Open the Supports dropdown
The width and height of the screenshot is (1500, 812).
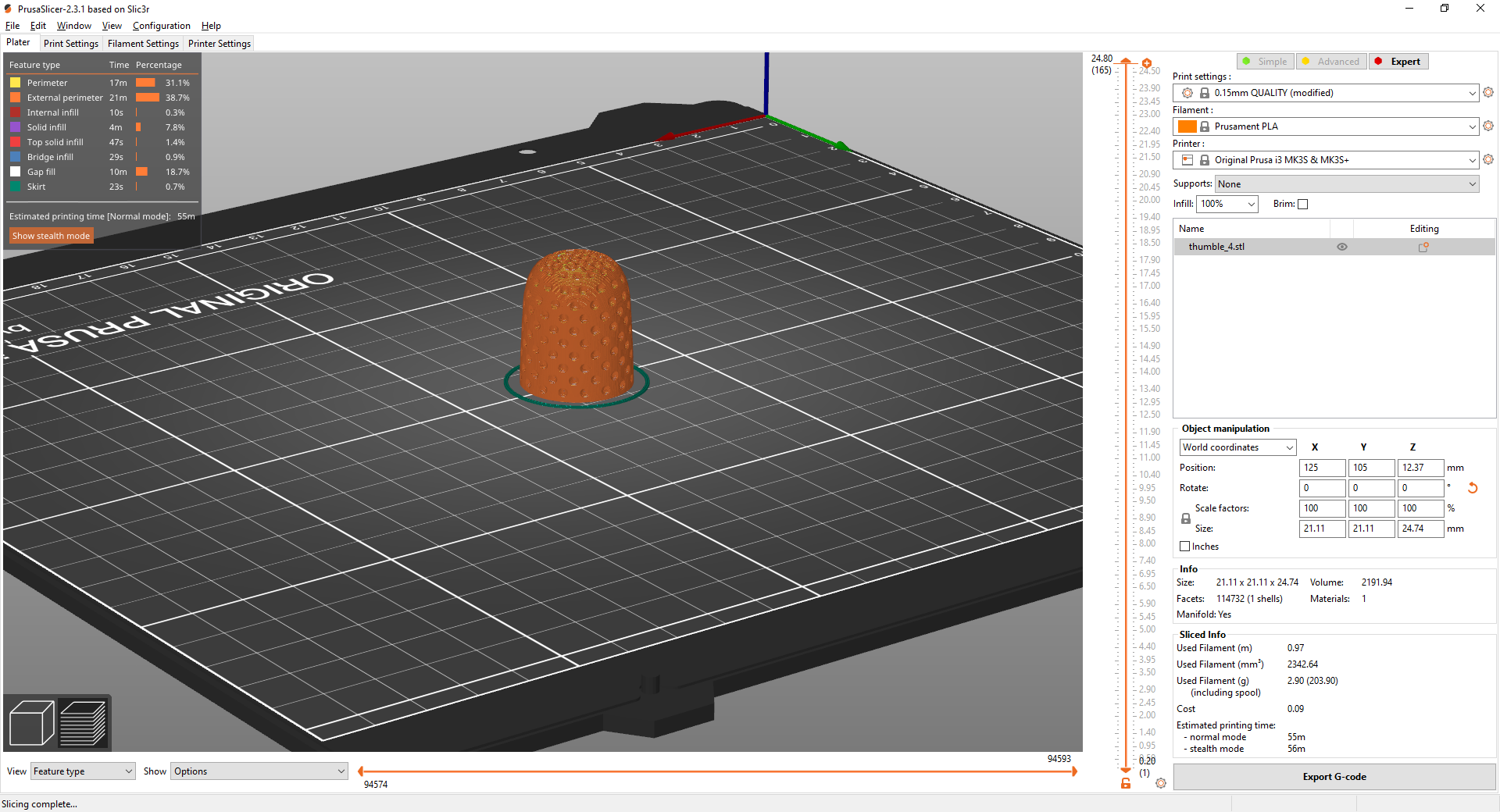(1348, 184)
